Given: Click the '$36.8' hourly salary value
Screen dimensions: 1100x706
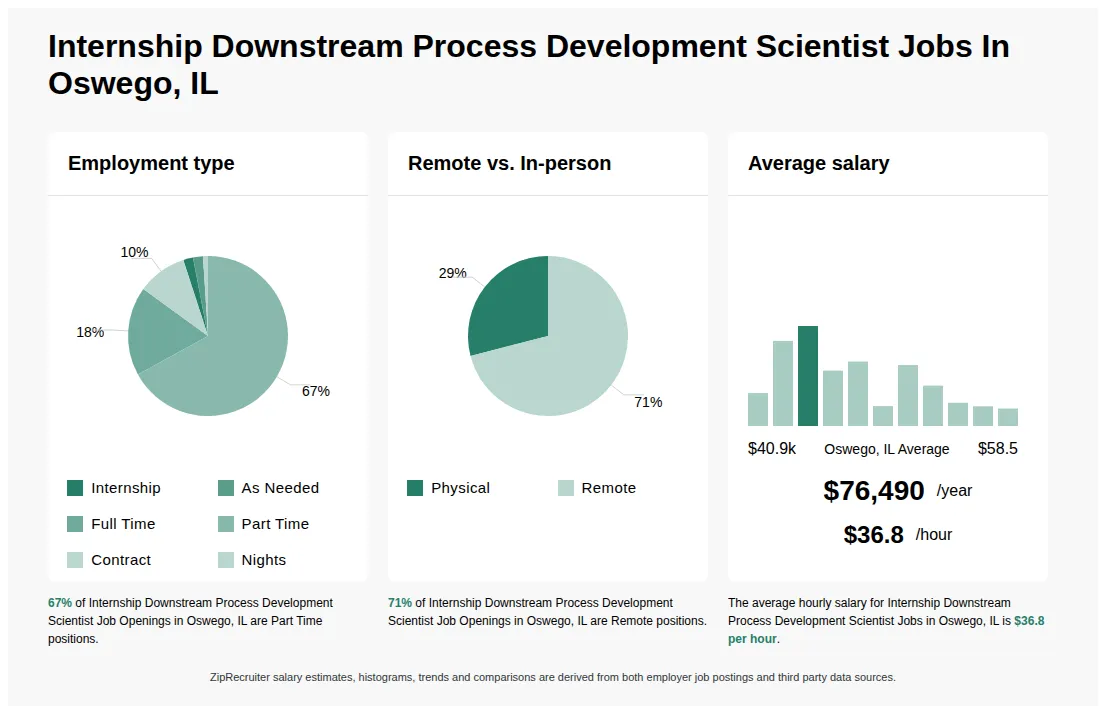Looking at the screenshot, I should (x=873, y=535).
